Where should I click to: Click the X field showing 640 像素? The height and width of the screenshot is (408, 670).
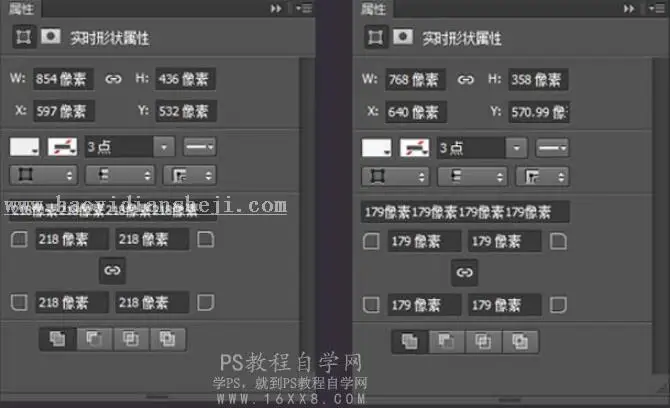416,112
